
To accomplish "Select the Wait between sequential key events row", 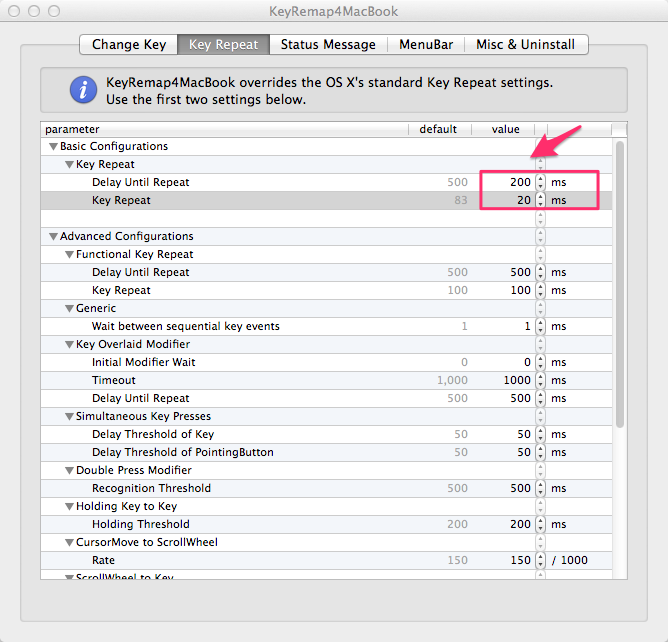I will tap(326, 326).
